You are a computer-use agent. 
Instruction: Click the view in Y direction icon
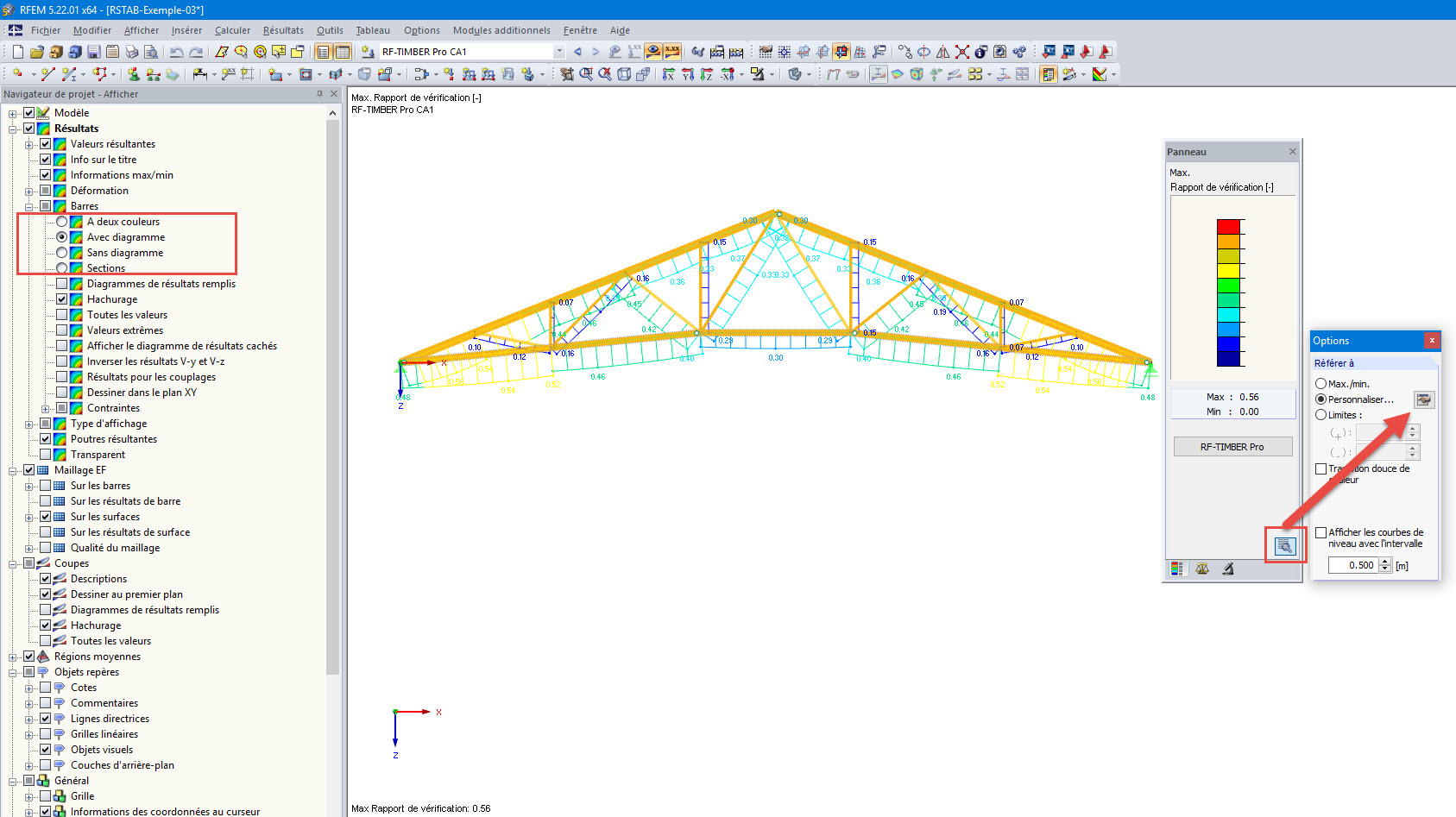(688, 75)
